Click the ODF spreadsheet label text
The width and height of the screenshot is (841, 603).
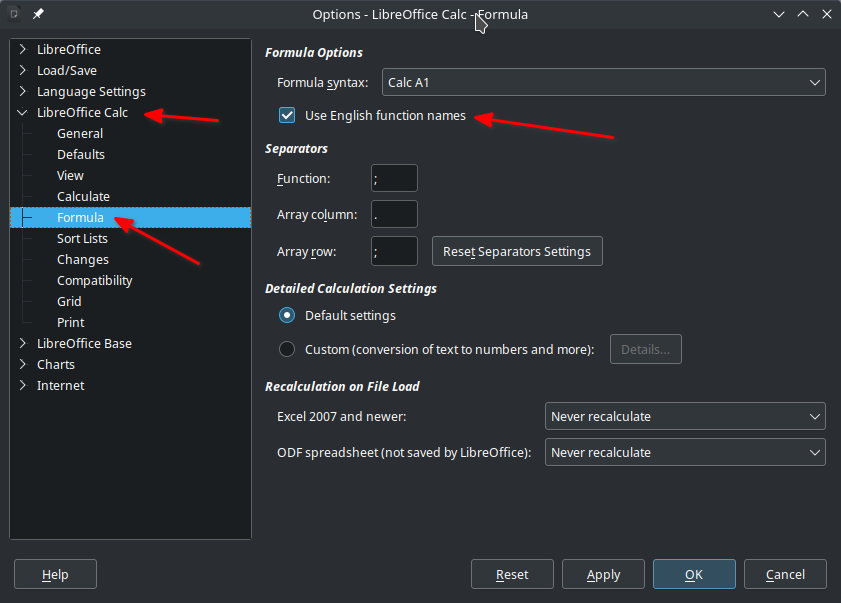[404, 452]
